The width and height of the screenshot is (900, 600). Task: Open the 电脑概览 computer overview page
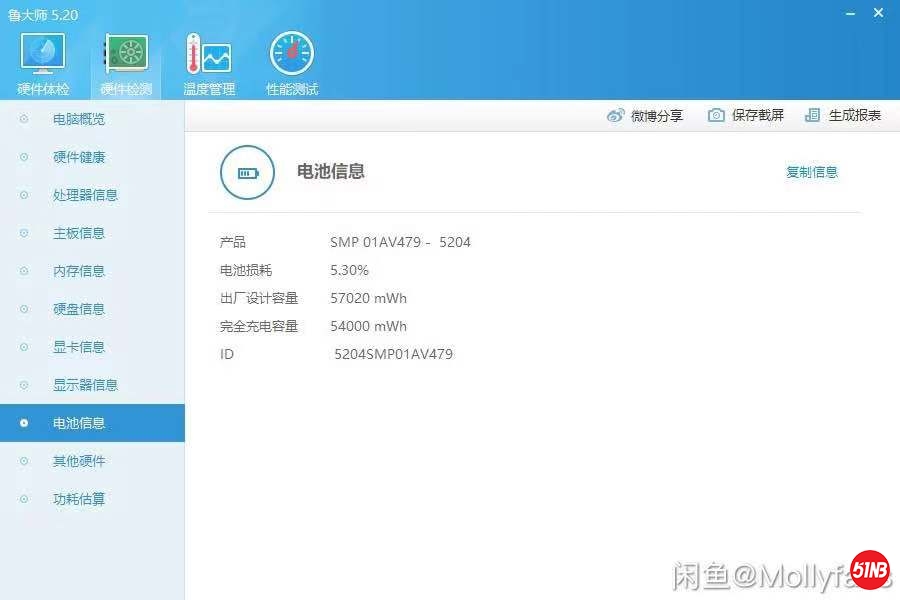[80, 119]
